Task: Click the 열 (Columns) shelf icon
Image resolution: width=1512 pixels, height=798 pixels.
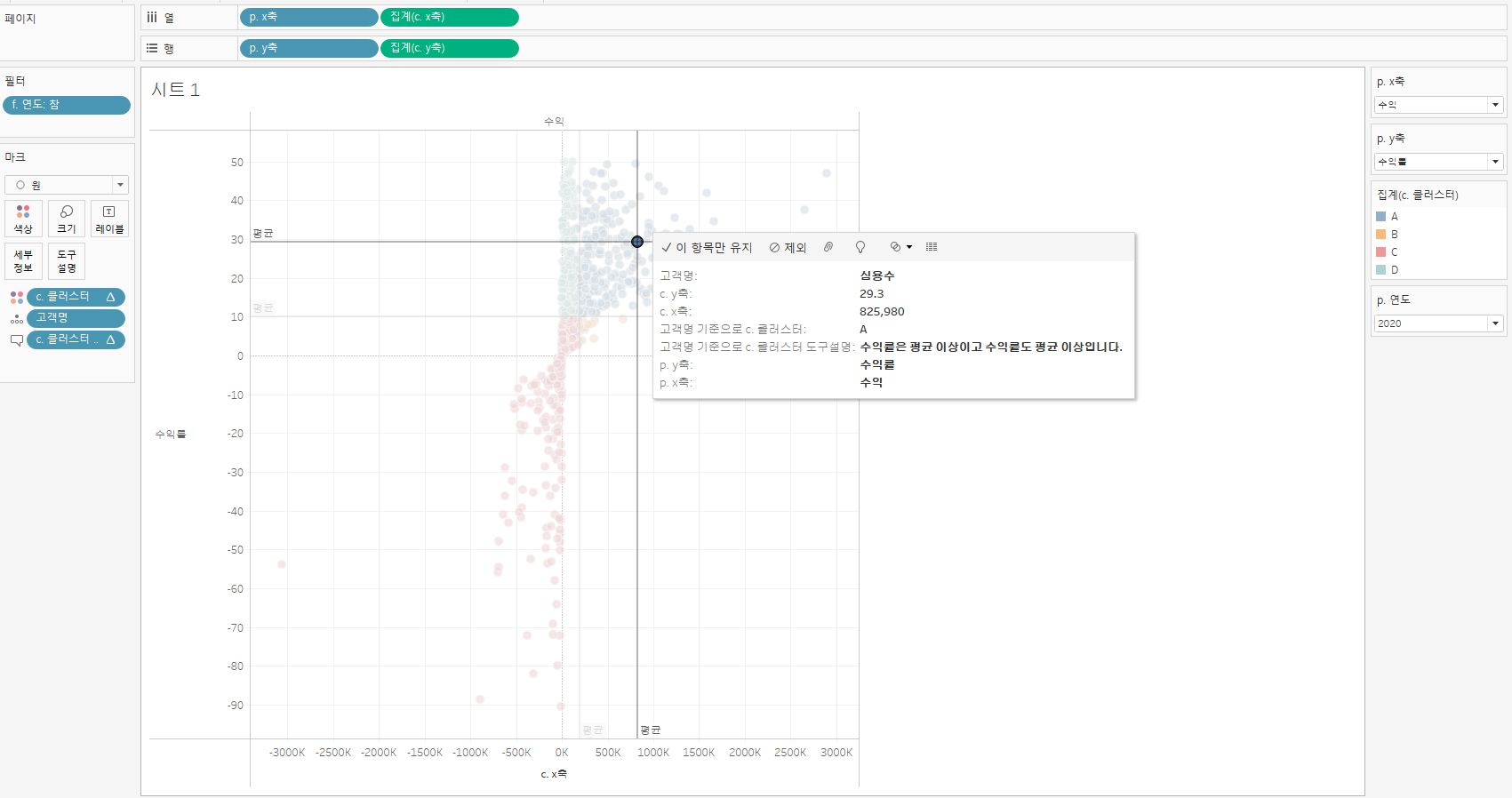Action: point(152,17)
